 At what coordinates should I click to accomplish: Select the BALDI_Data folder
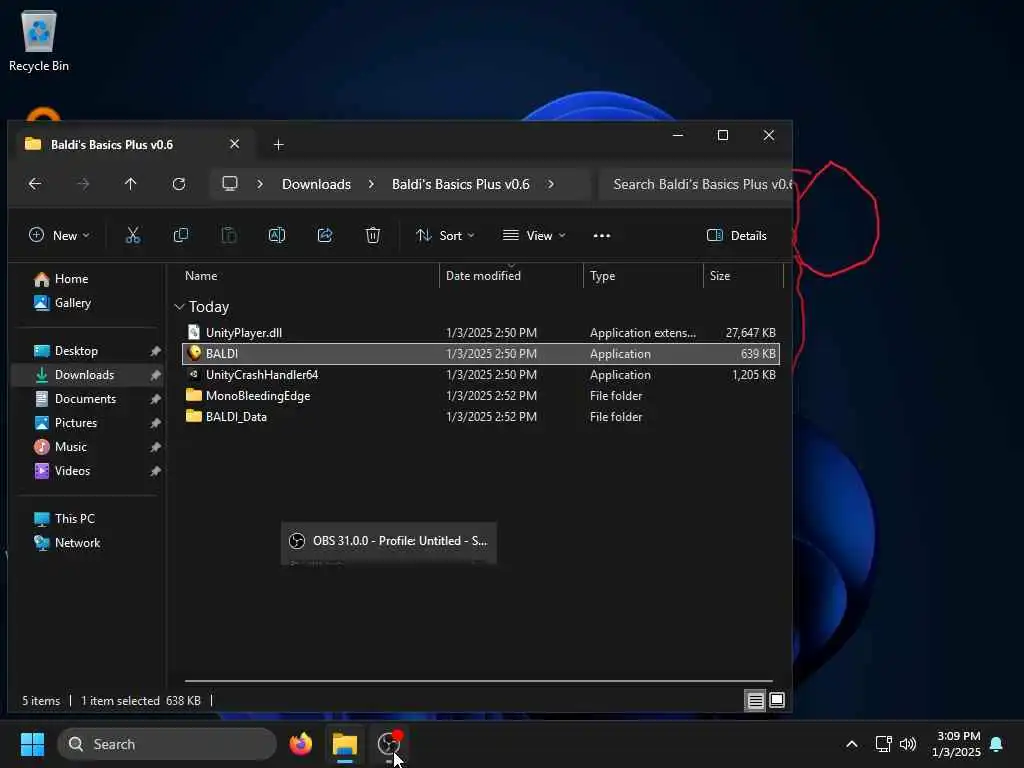click(x=481, y=417)
